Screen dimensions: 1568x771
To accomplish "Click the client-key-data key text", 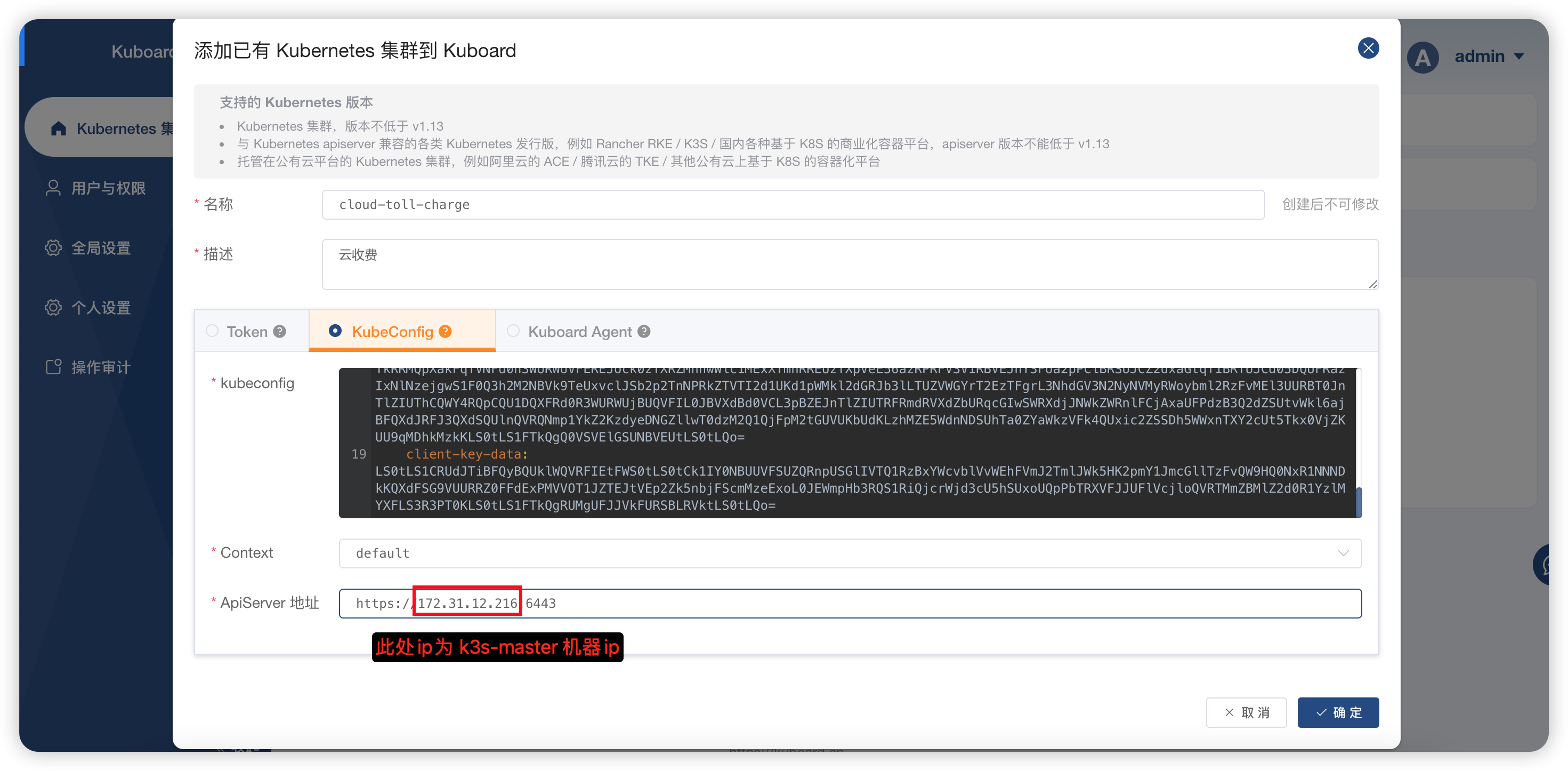I will (466, 454).
